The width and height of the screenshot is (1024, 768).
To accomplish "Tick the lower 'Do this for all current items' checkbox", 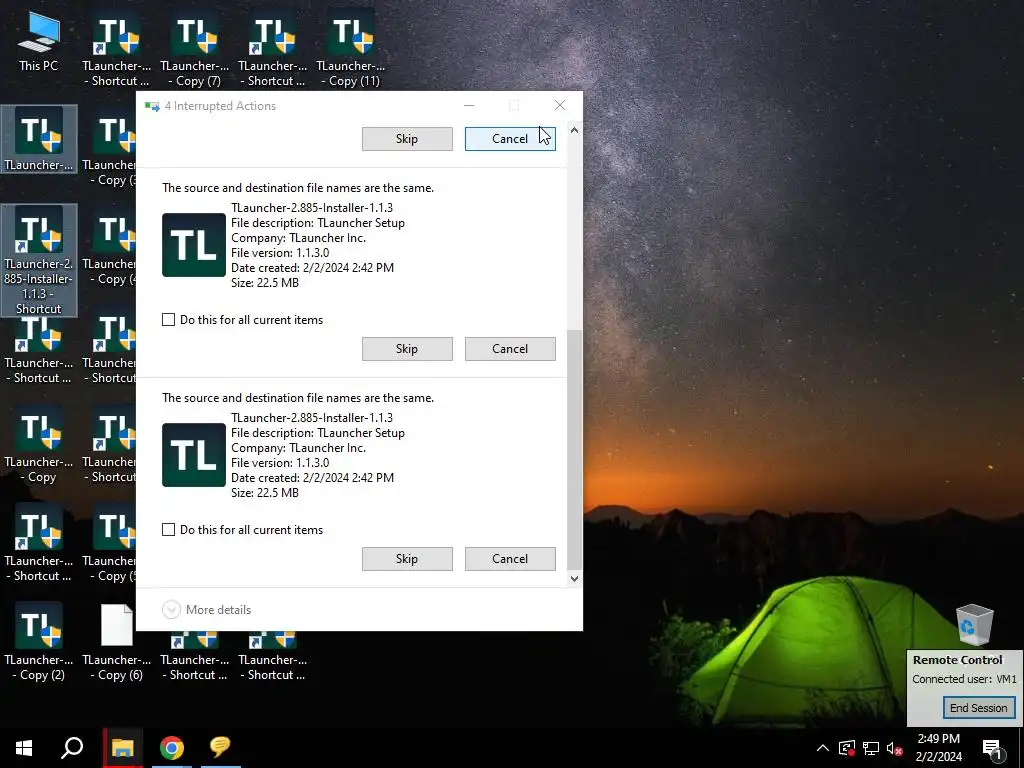I will click(x=168, y=530).
